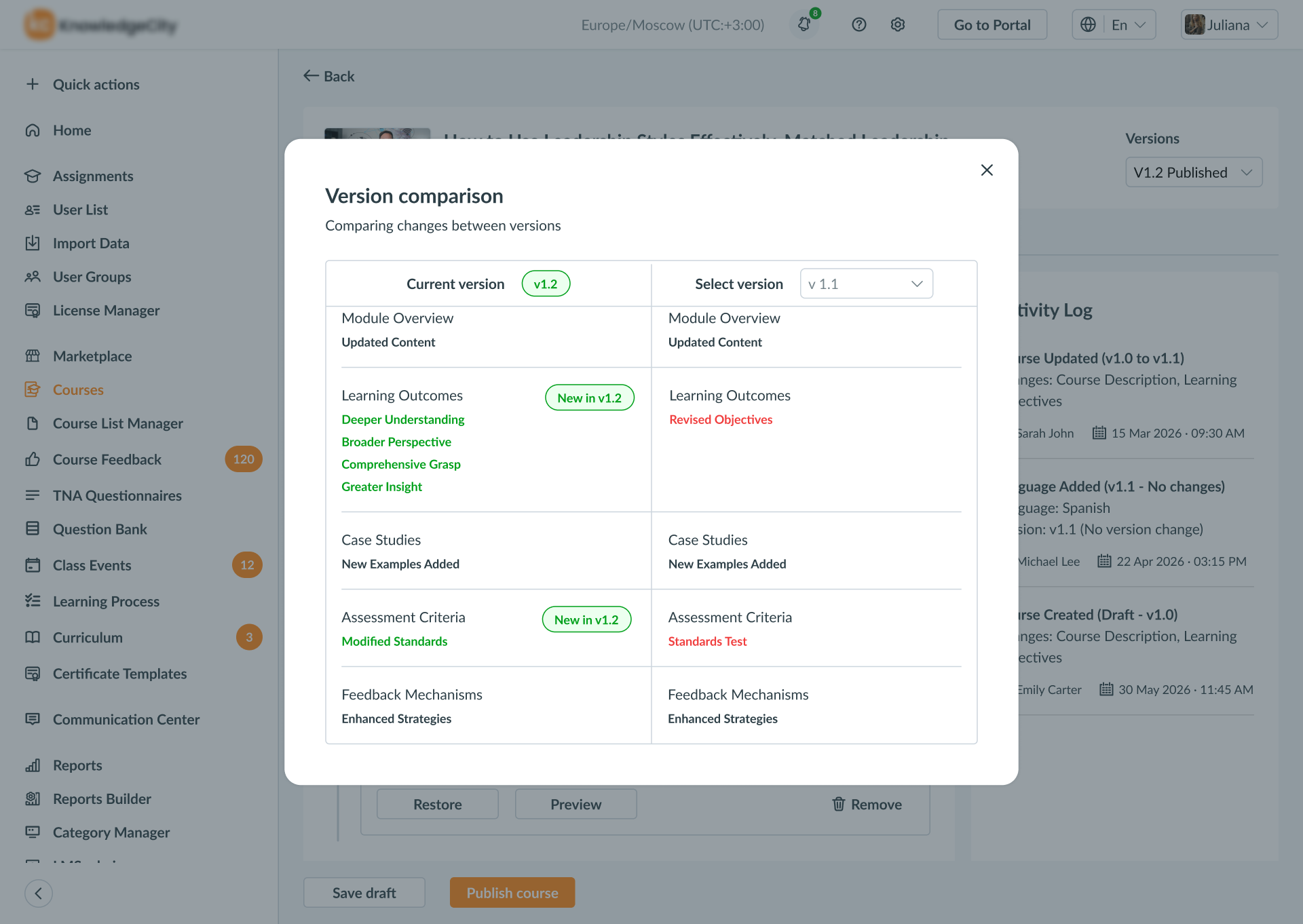Screen dimensions: 1303x924
Task: Click the Reports Builder icon
Action: 33,798
